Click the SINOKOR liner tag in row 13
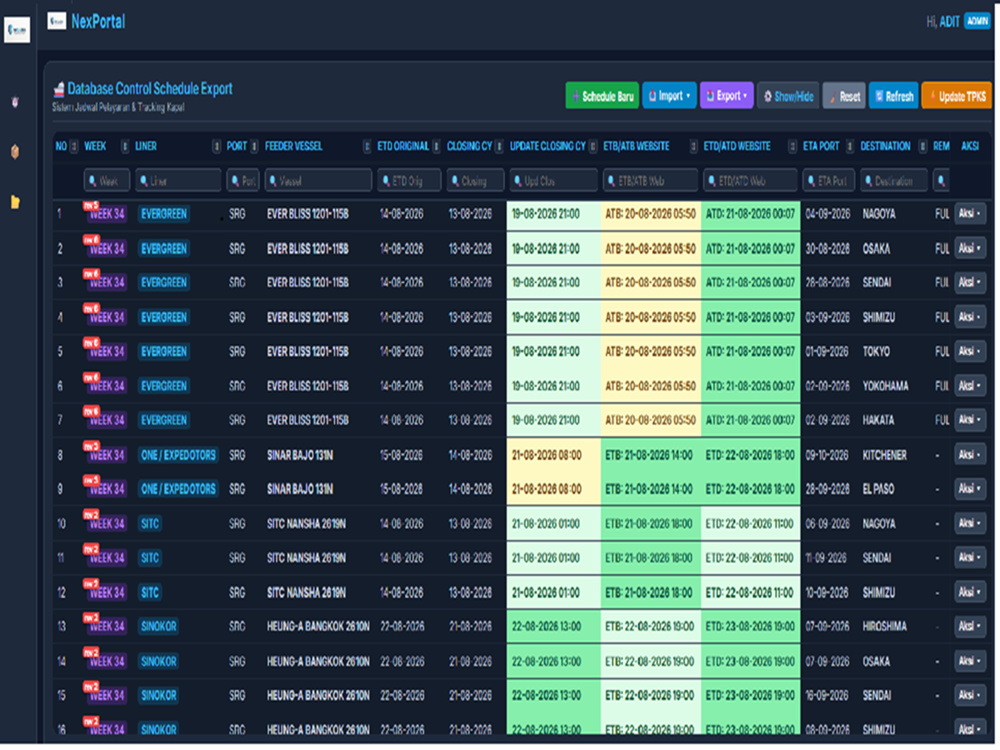Image resolution: width=1000 pixels, height=750 pixels. pyautogui.click(x=158, y=627)
